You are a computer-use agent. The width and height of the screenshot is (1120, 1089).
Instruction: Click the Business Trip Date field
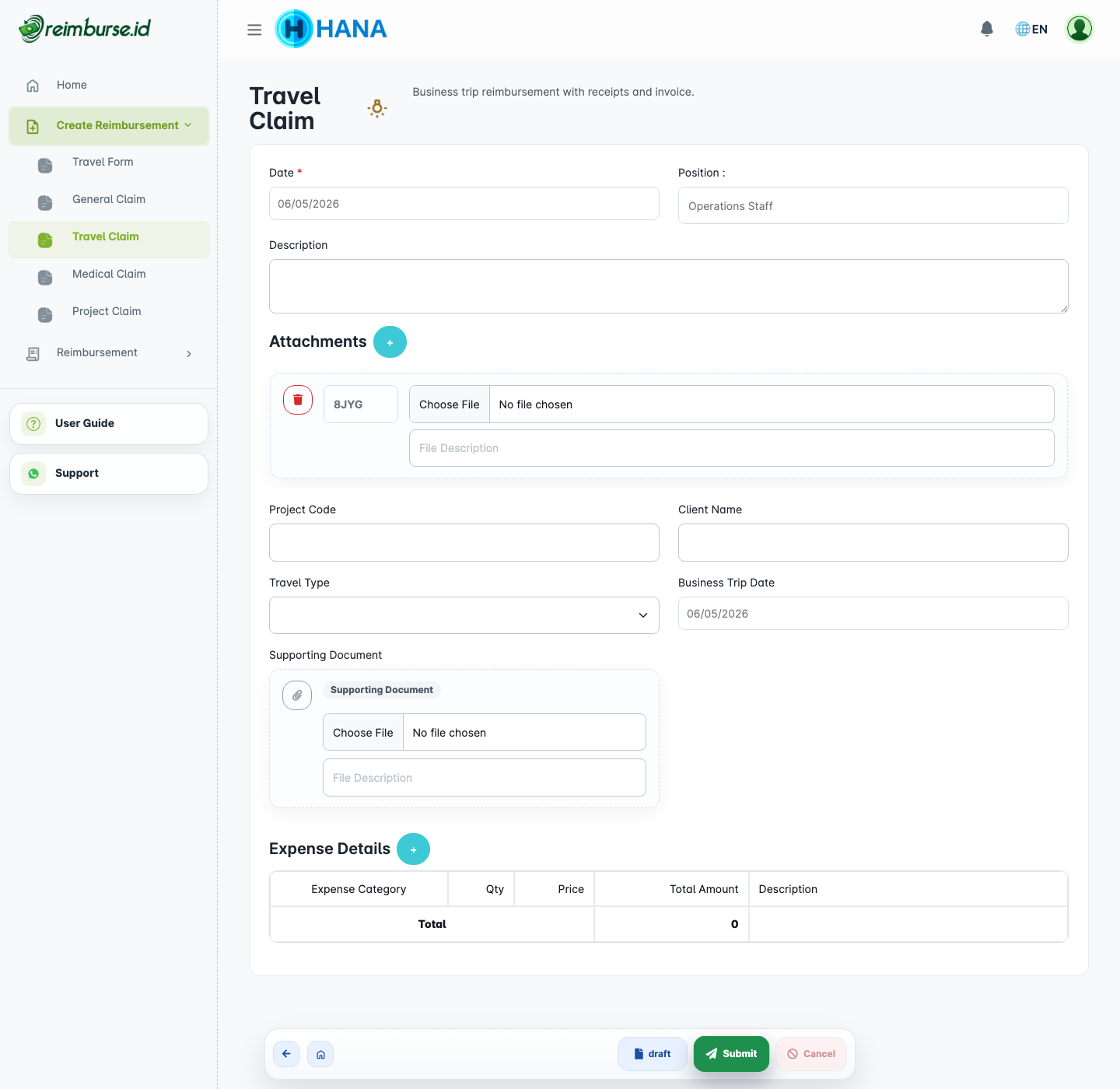pyautogui.click(x=873, y=614)
